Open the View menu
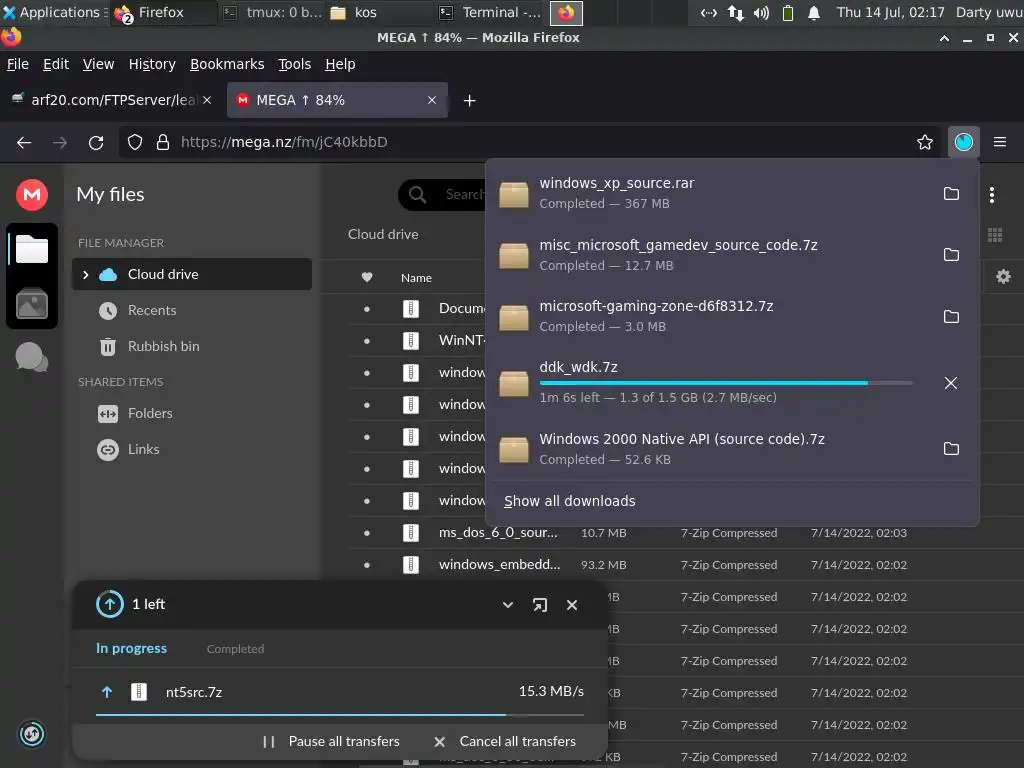Image resolution: width=1024 pixels, height=768 pixels. pos(98,64)
